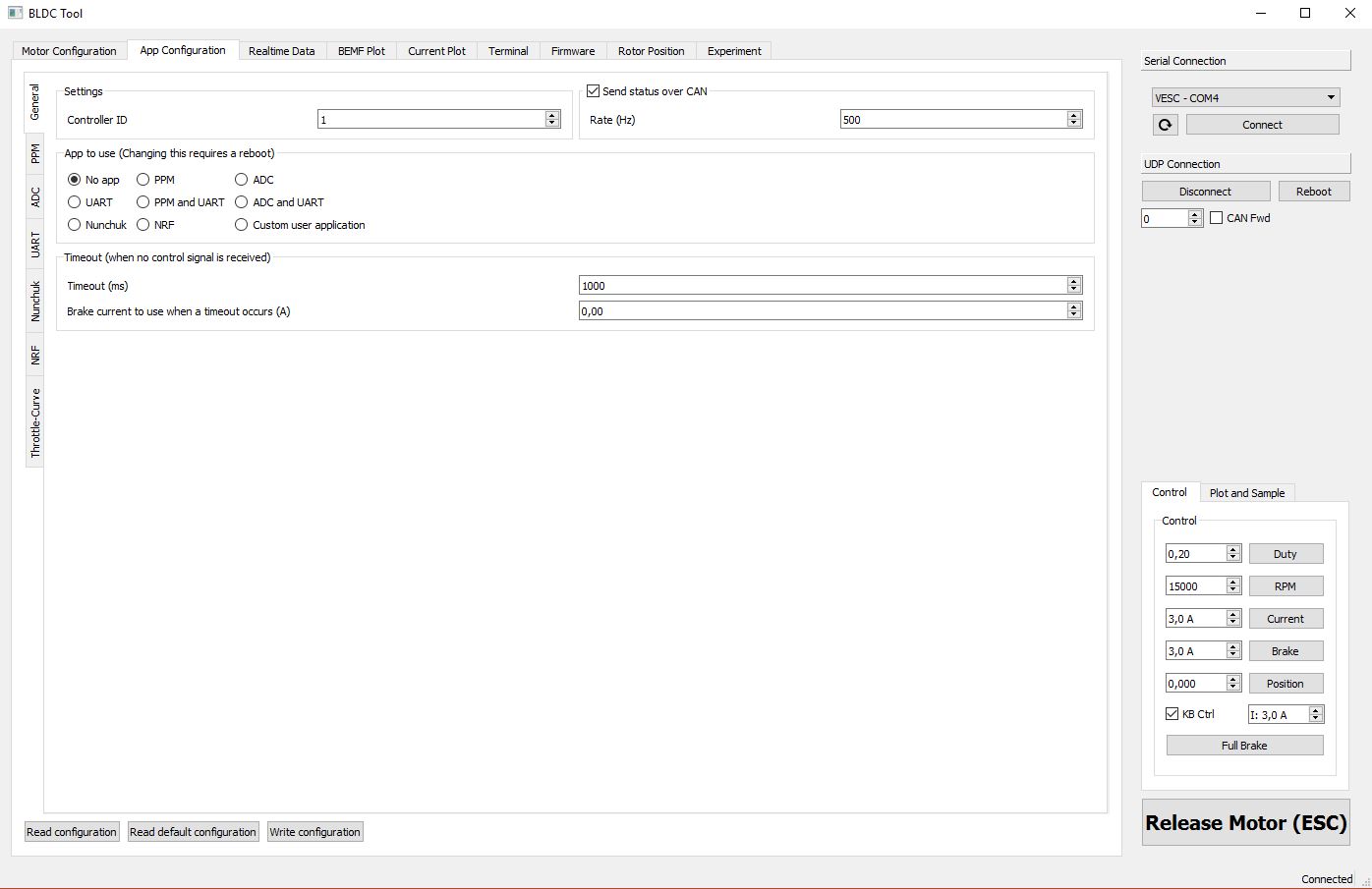Click the Brake value spinner arrows

1233,651
